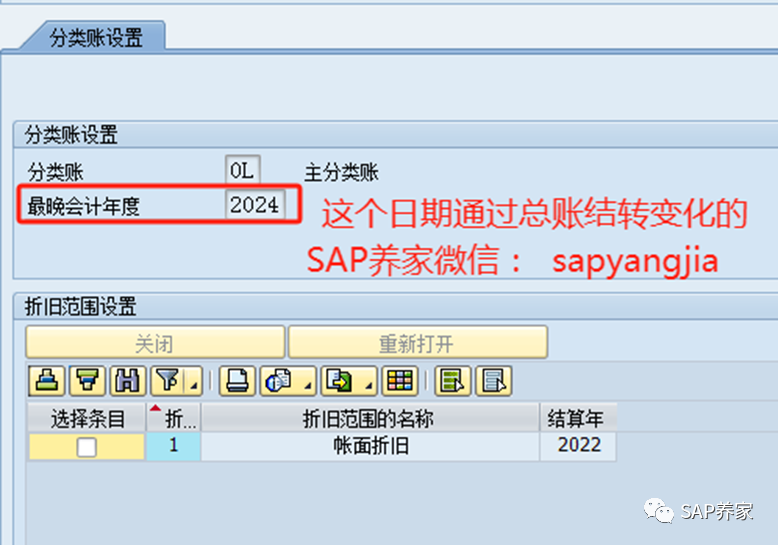The image size is (778, 545).
Task: Open Find with the binoculars icon
Action: (128, 381)
